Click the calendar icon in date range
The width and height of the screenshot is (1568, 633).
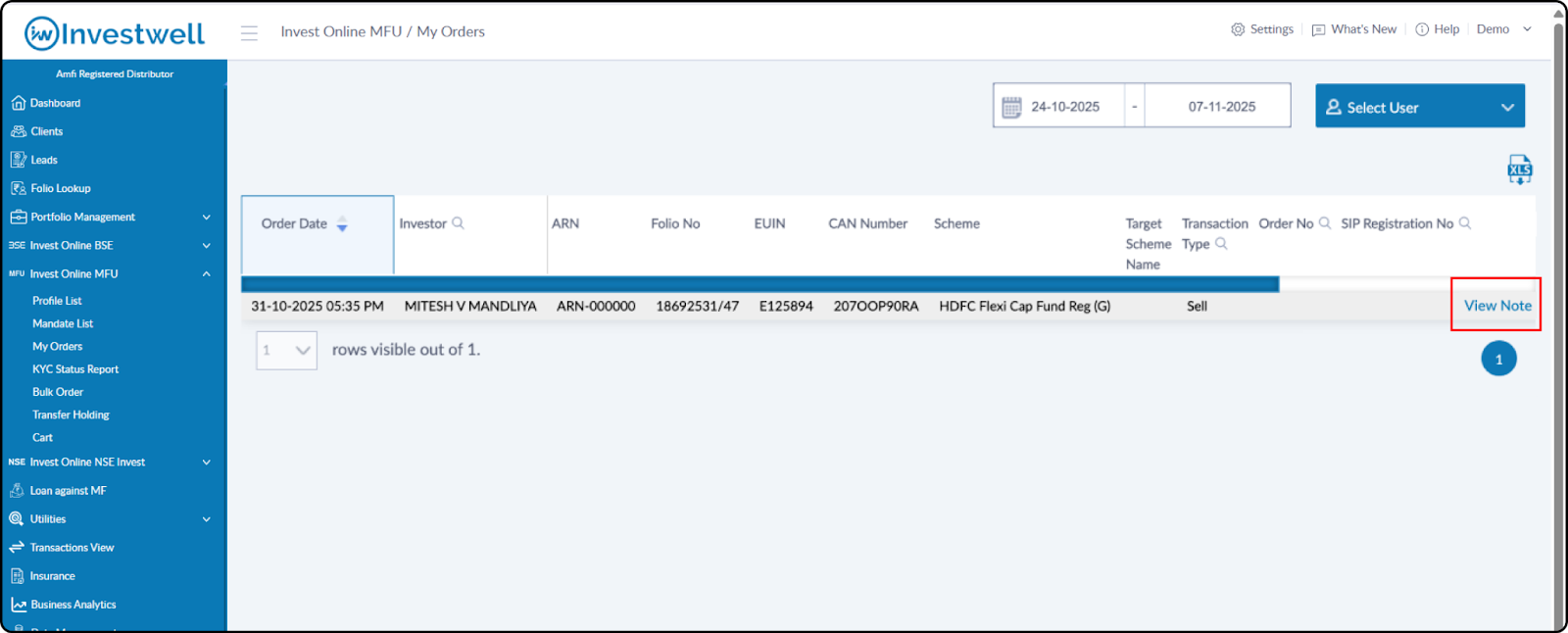pyautogui.click(x=1012, y=107)
